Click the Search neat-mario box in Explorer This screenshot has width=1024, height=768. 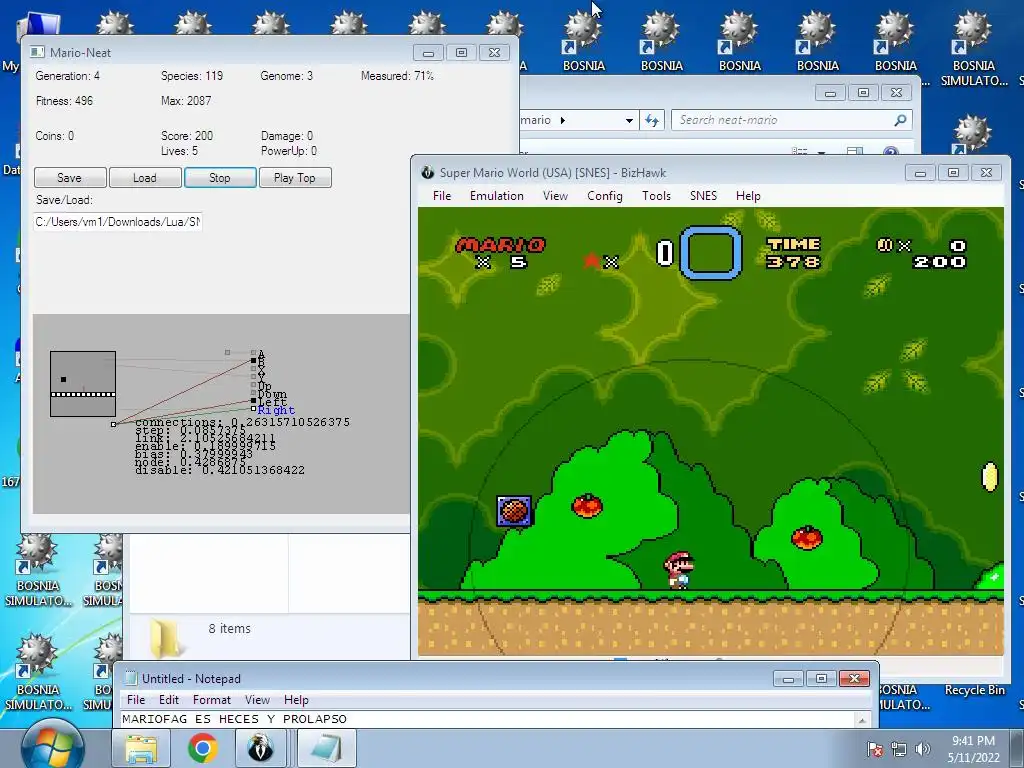click(x=791, y=120)
